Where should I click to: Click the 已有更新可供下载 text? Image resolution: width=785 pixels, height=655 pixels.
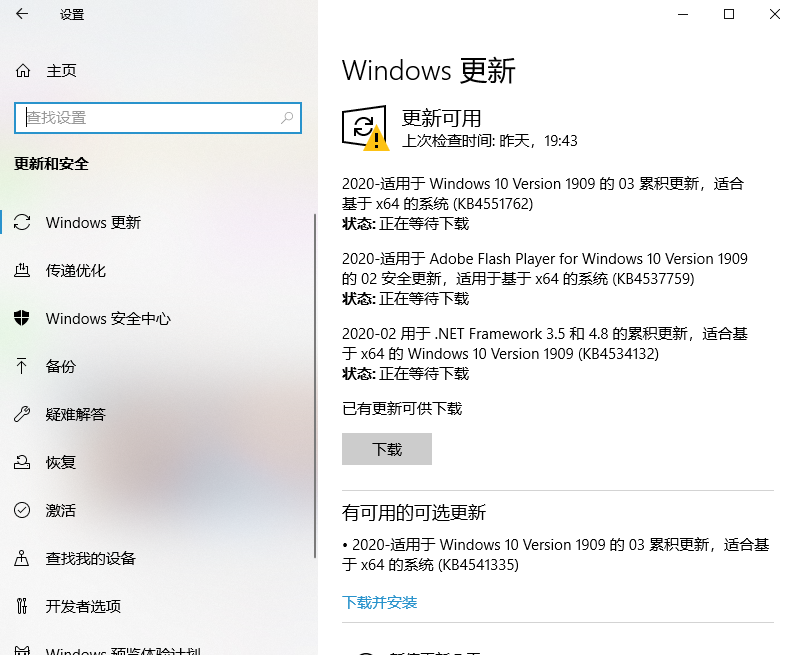pyautogui.click(x=402, y=409)
